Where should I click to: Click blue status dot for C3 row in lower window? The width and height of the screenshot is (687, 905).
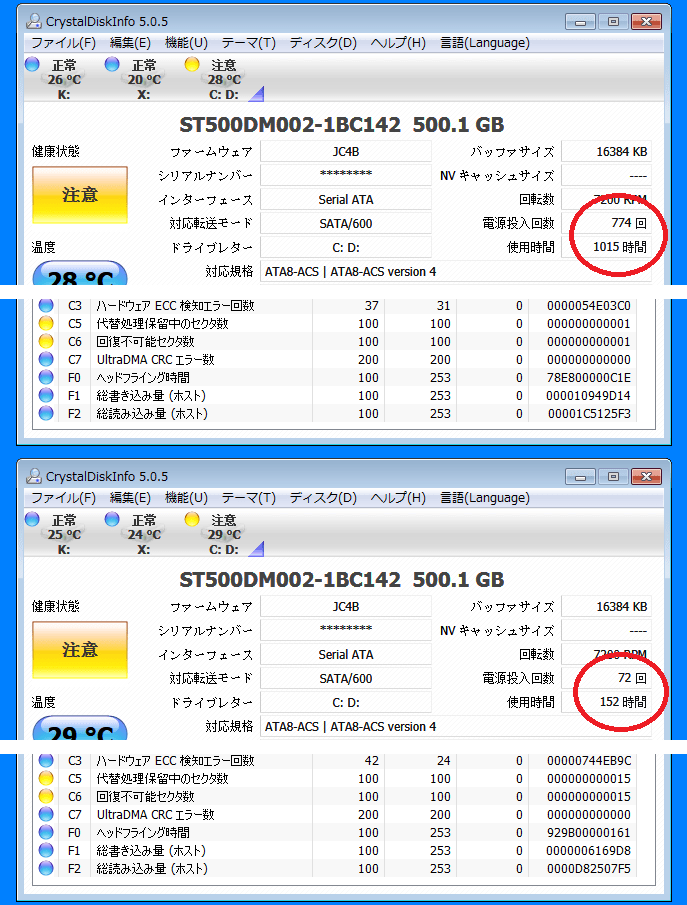click(46, 760)
